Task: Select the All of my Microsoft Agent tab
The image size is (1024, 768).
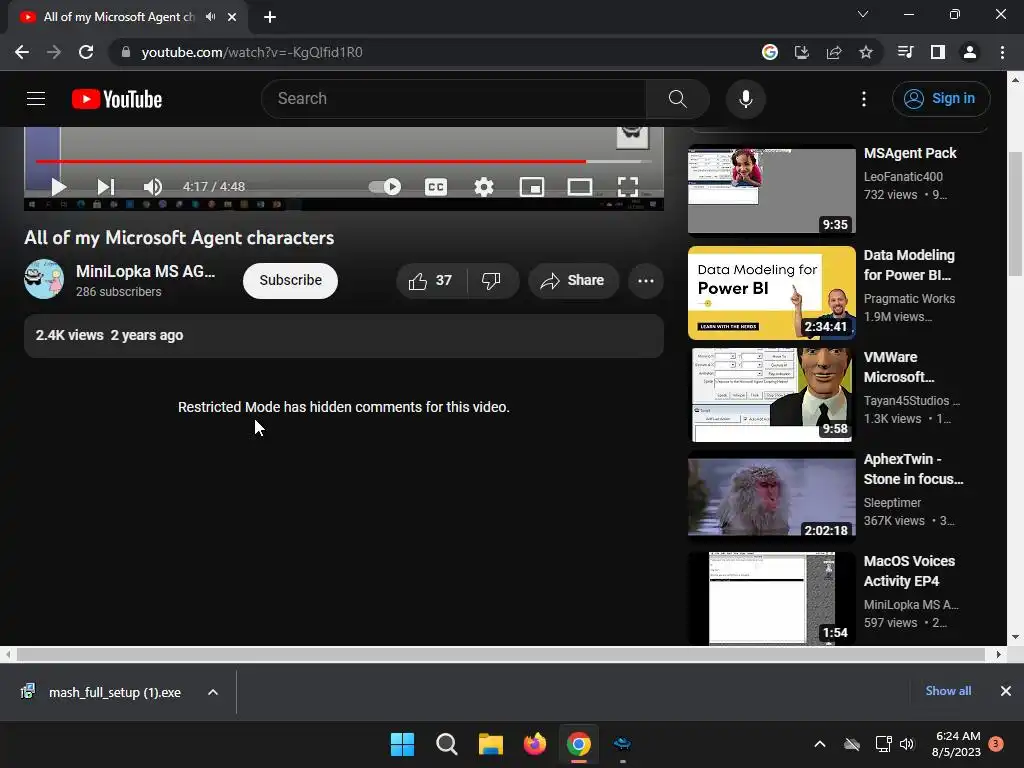Action: (118, 17)
